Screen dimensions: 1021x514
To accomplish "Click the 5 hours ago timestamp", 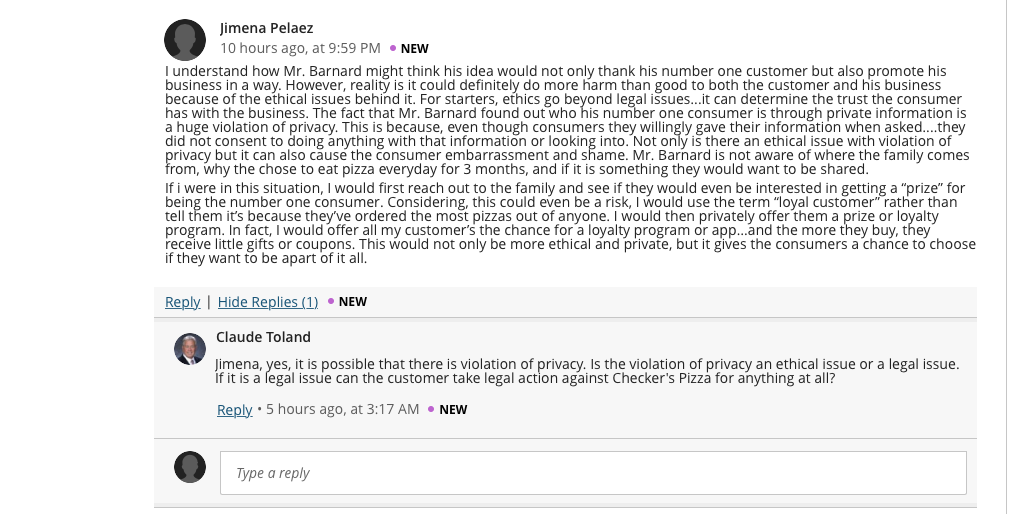I will click(x=343, y=409).
